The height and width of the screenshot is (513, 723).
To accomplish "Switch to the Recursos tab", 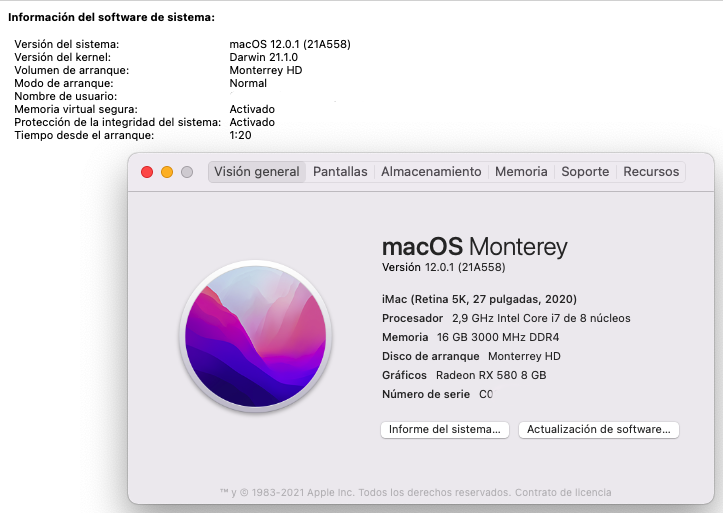I will click(x=651, y=172).
